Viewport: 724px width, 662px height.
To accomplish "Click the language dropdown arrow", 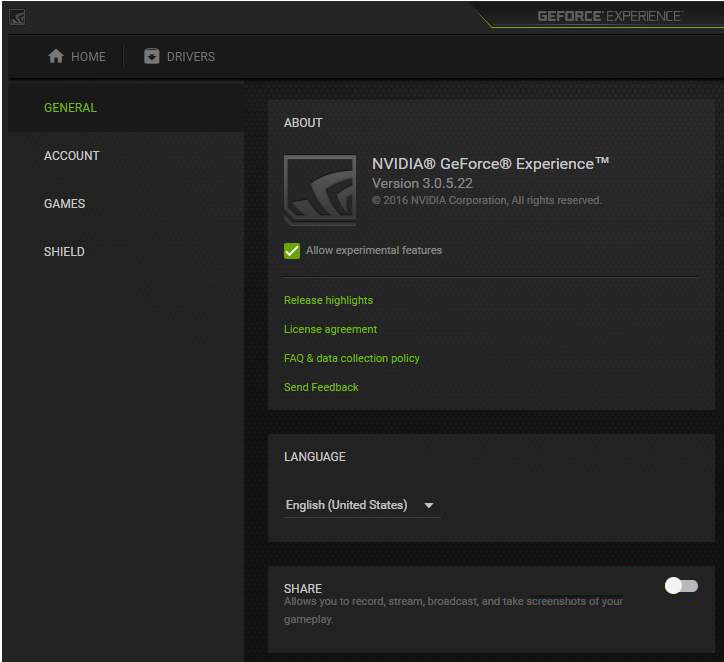I will tap(429, 506).
